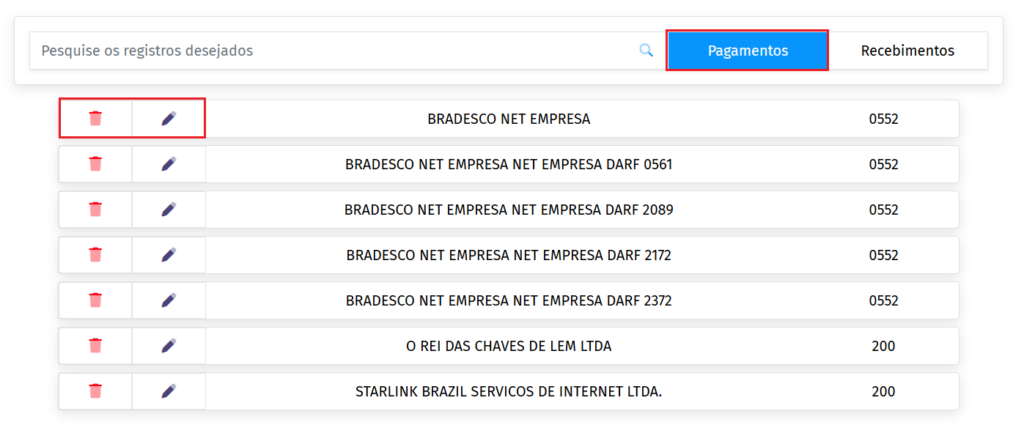
Task: Switch to the Pagamentos tab
Action: (x=747, y=50)
